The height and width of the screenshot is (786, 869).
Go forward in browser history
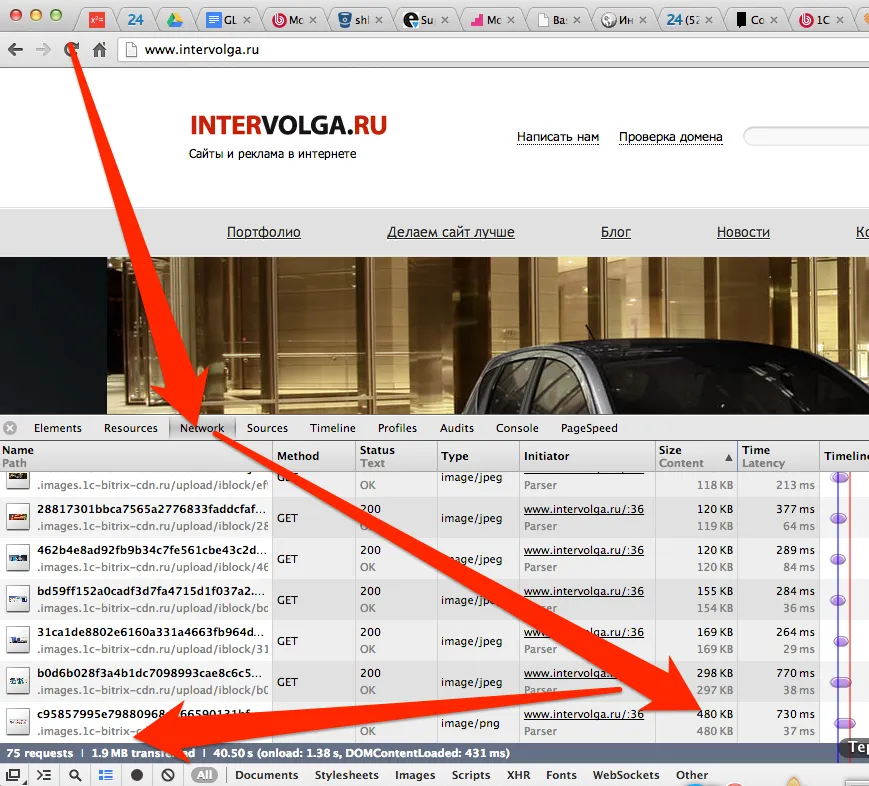coord(43,50)
